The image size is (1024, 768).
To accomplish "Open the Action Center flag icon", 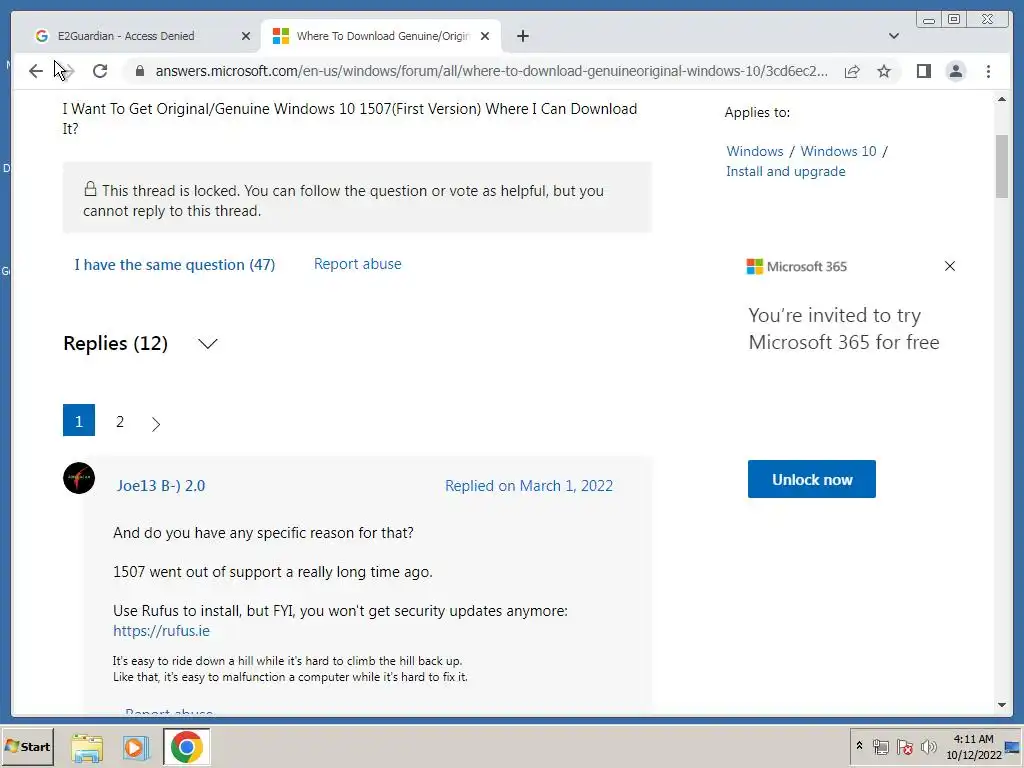I will click(904, 747).
